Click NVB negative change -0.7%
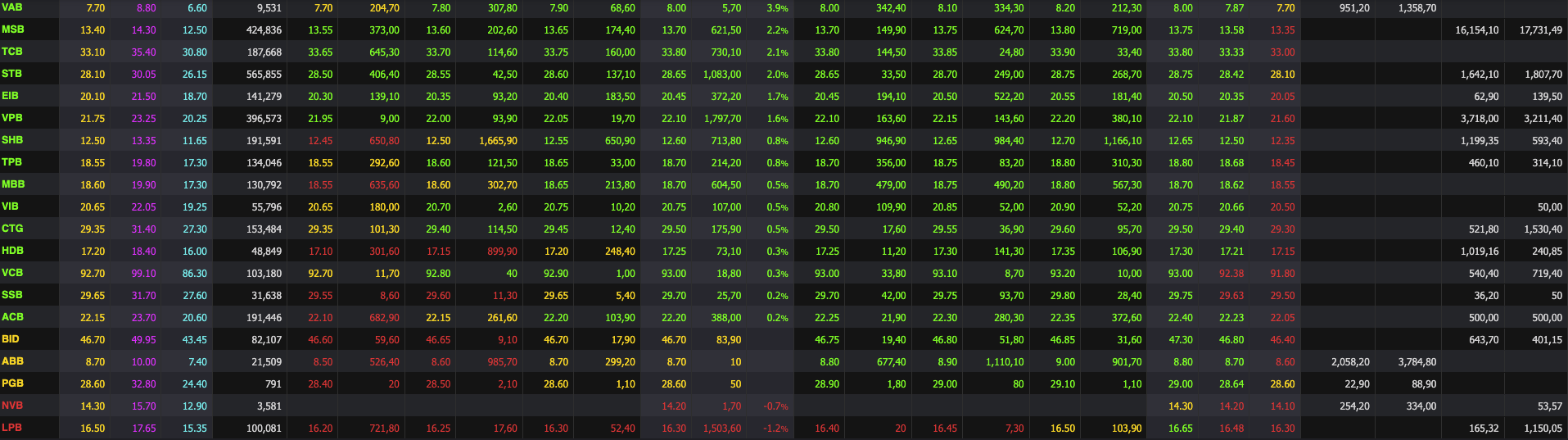 [x=776, y=406]
